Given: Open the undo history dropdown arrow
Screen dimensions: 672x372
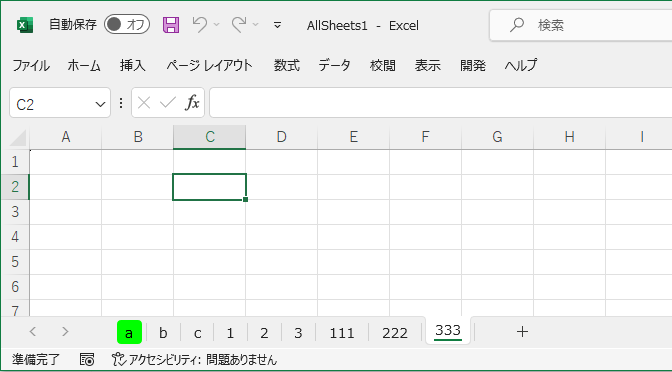Looking at the screenshot, I should tap(216, 24).
